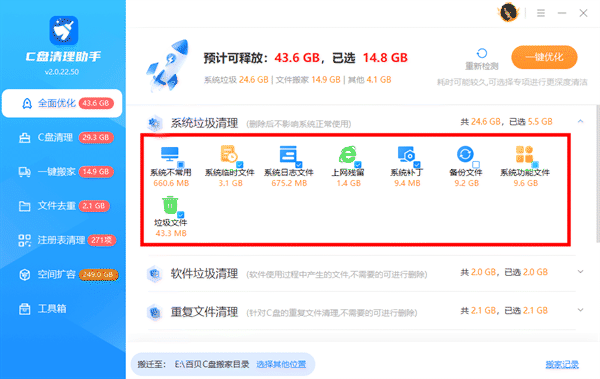Screen dimensions: 600x379
Task: Click the C盘清理助手 broom logo
Action: tap(64, 31)
